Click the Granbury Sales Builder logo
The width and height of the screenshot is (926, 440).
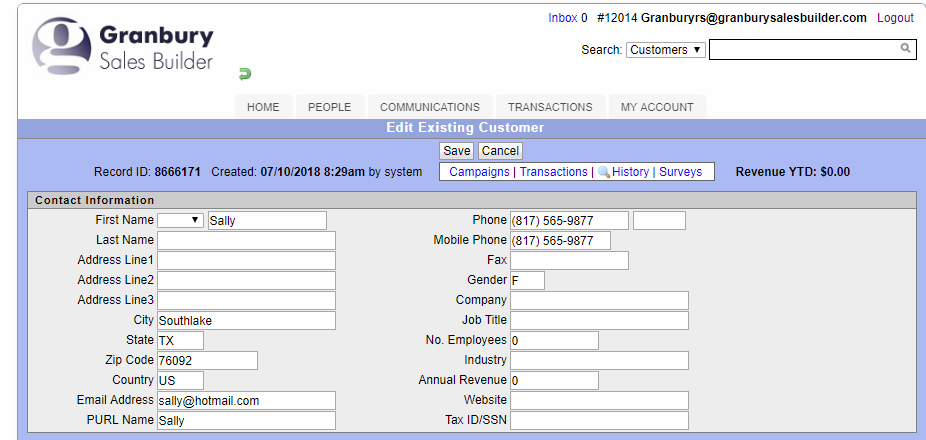click(x=123, y=45)
